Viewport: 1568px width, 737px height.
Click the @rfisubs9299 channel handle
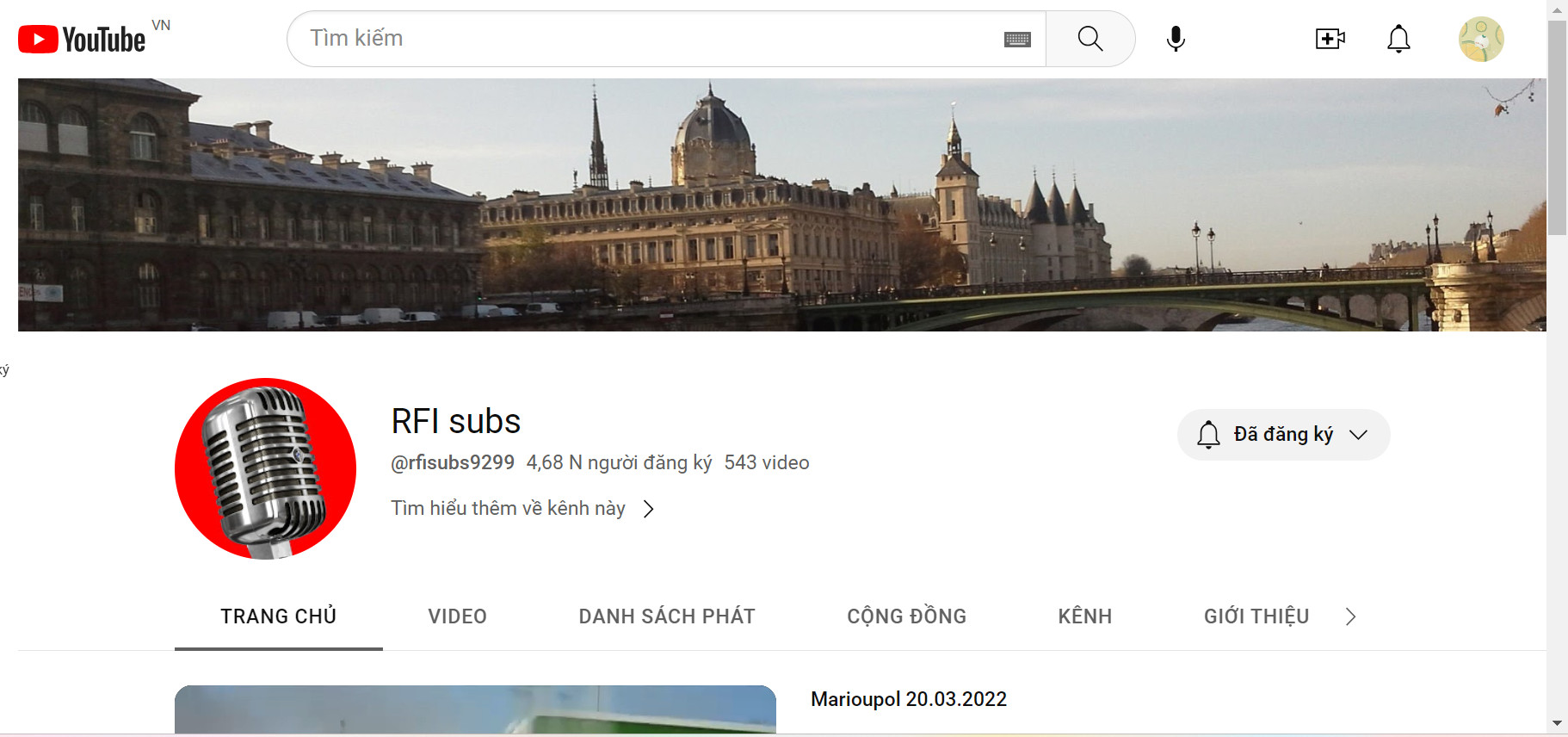(453, 462)
